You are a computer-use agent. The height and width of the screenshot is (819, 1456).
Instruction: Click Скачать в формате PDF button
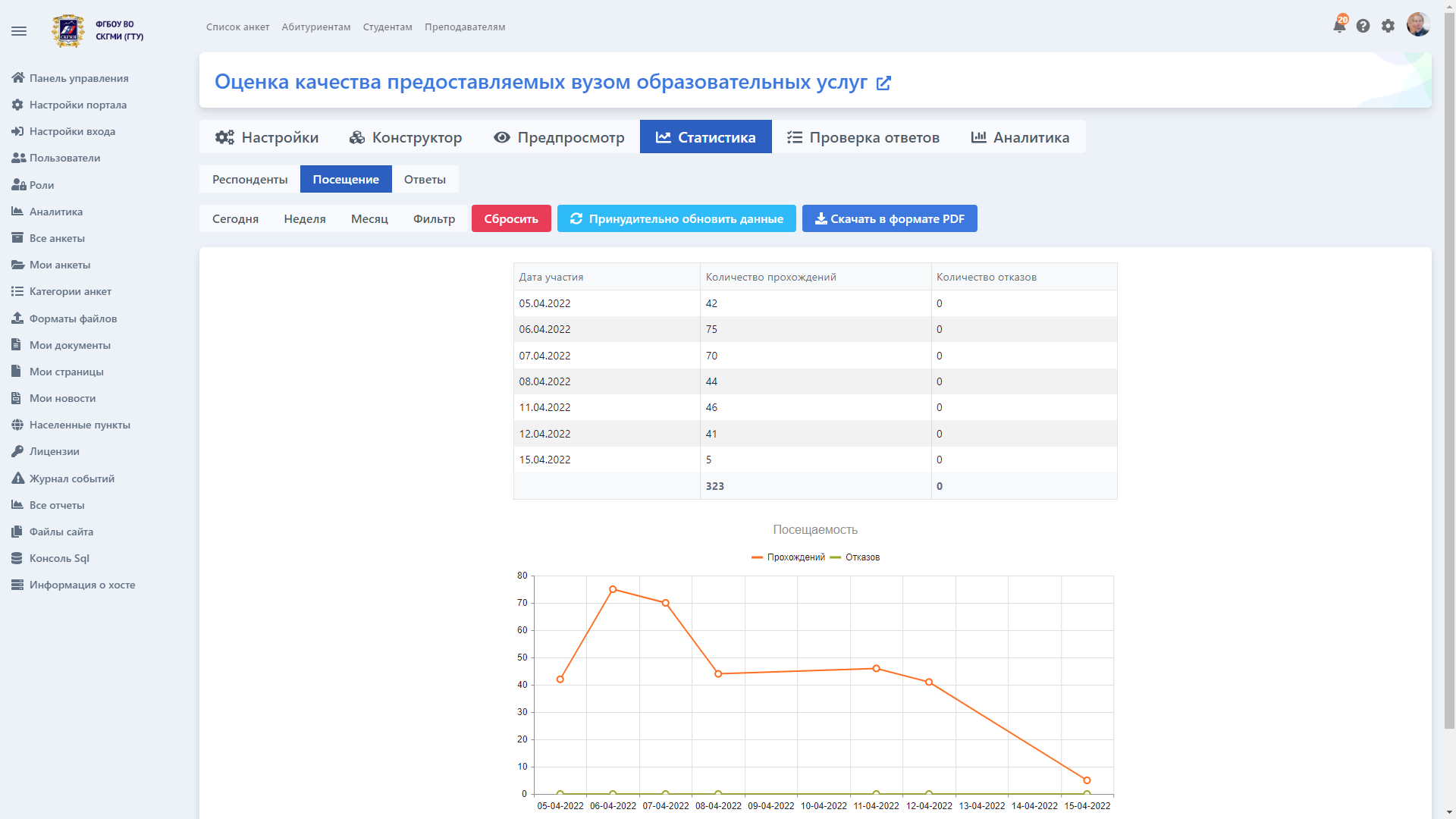click(890, 218)
